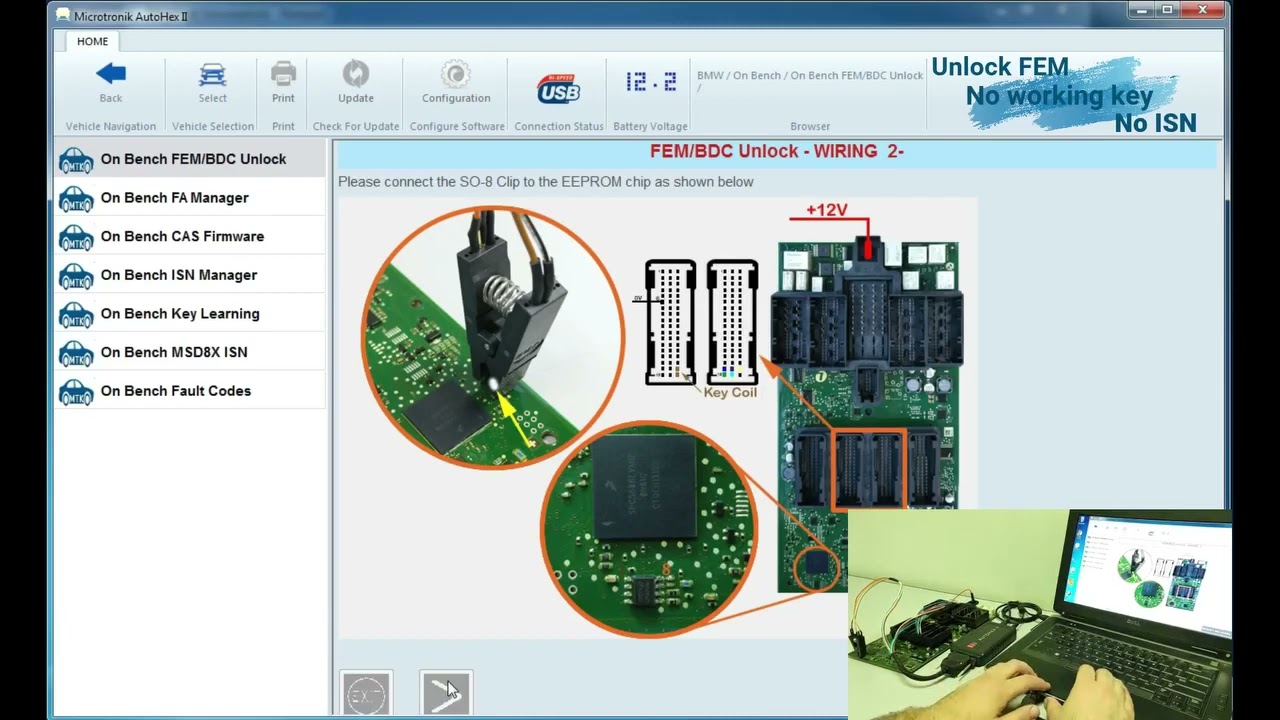1280x720 pixels.
Task: Click the EXIT button below the diagram
Action: pyautogui.click(x=366, y=694)
